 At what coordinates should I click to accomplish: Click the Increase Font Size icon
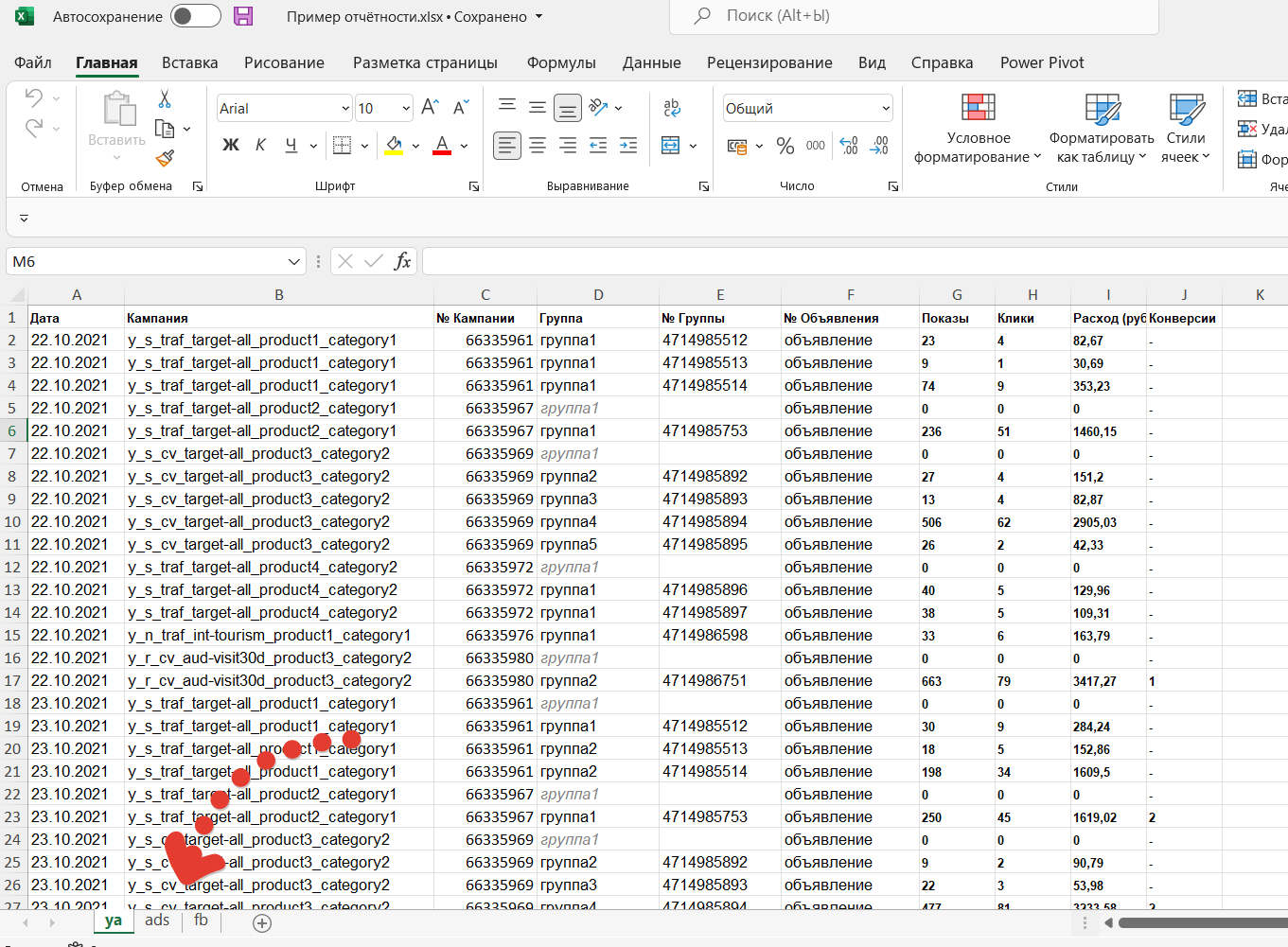[x=430, y=108]
